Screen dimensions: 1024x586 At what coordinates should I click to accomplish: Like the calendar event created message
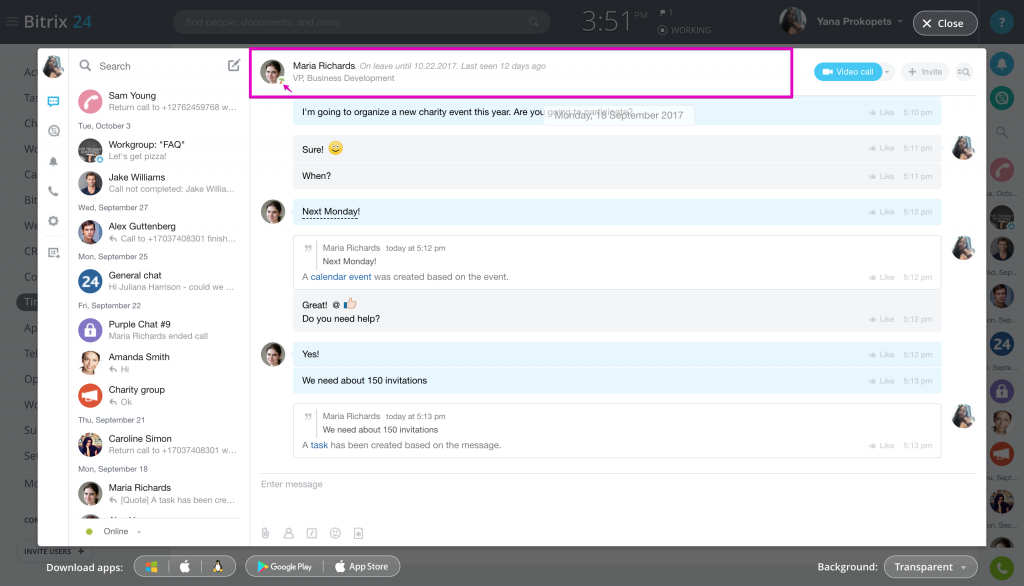coord(881,278)
